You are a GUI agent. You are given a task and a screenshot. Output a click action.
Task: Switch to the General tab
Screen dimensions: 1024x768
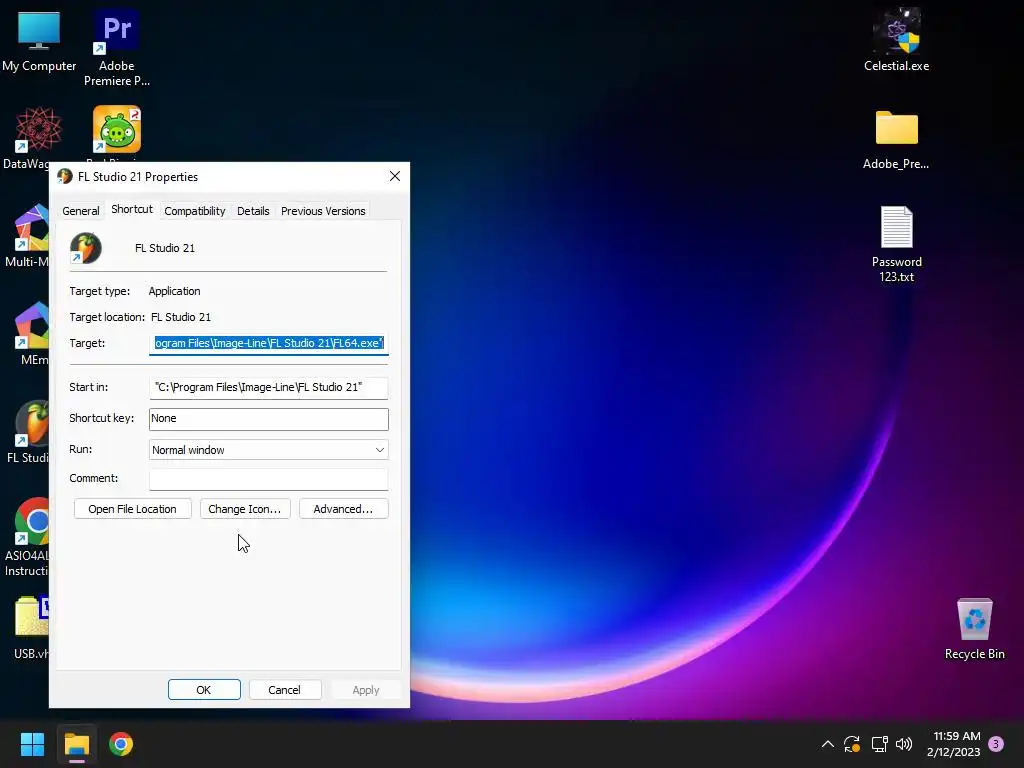[81, 211]
